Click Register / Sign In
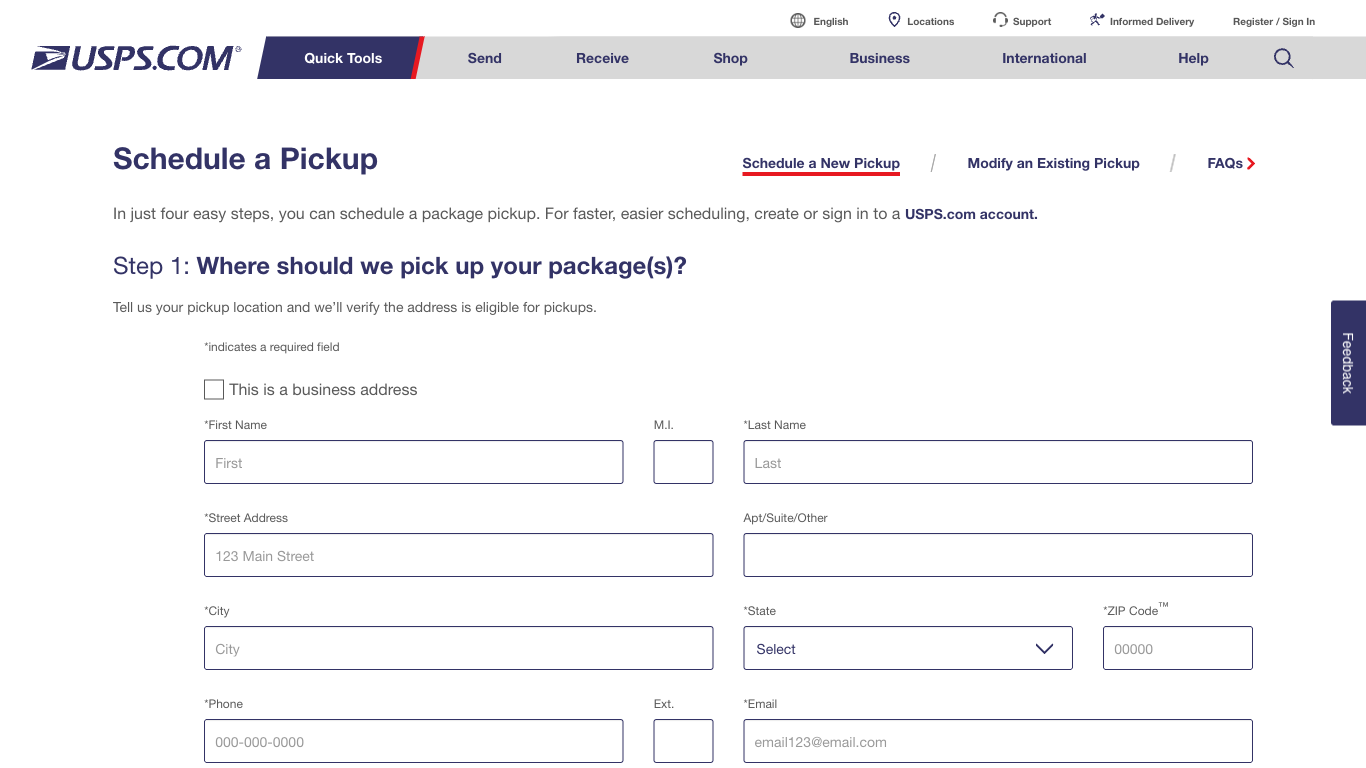 [x=1274, y=21]
